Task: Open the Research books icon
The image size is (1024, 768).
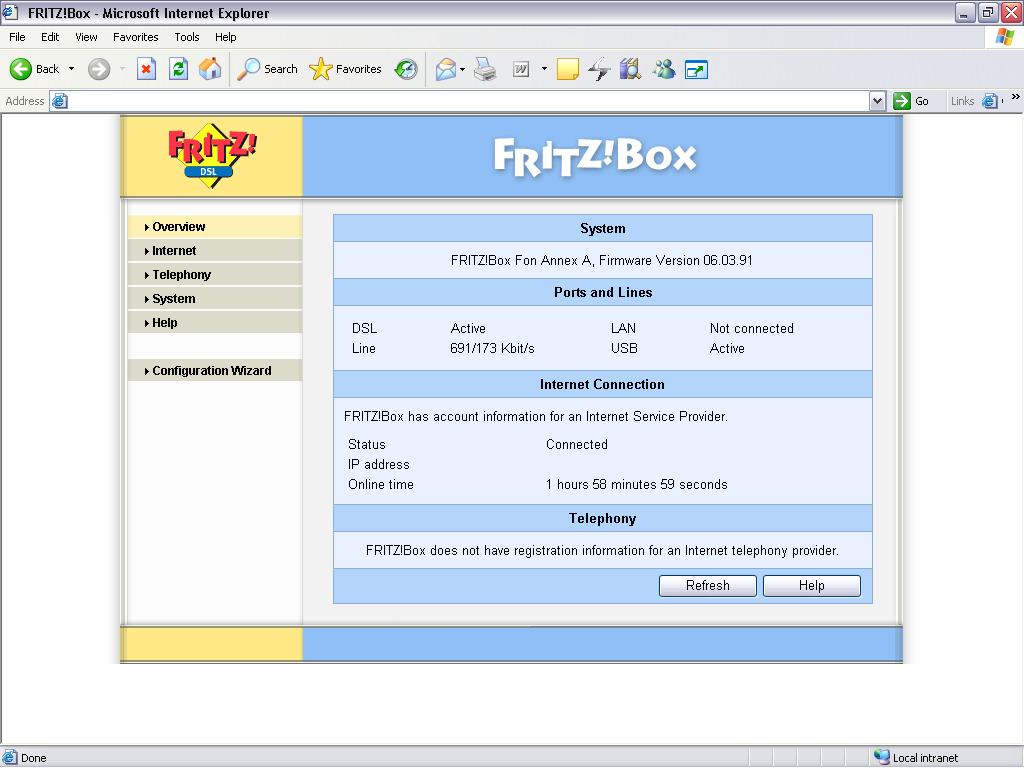Action: tap(630, 69)
